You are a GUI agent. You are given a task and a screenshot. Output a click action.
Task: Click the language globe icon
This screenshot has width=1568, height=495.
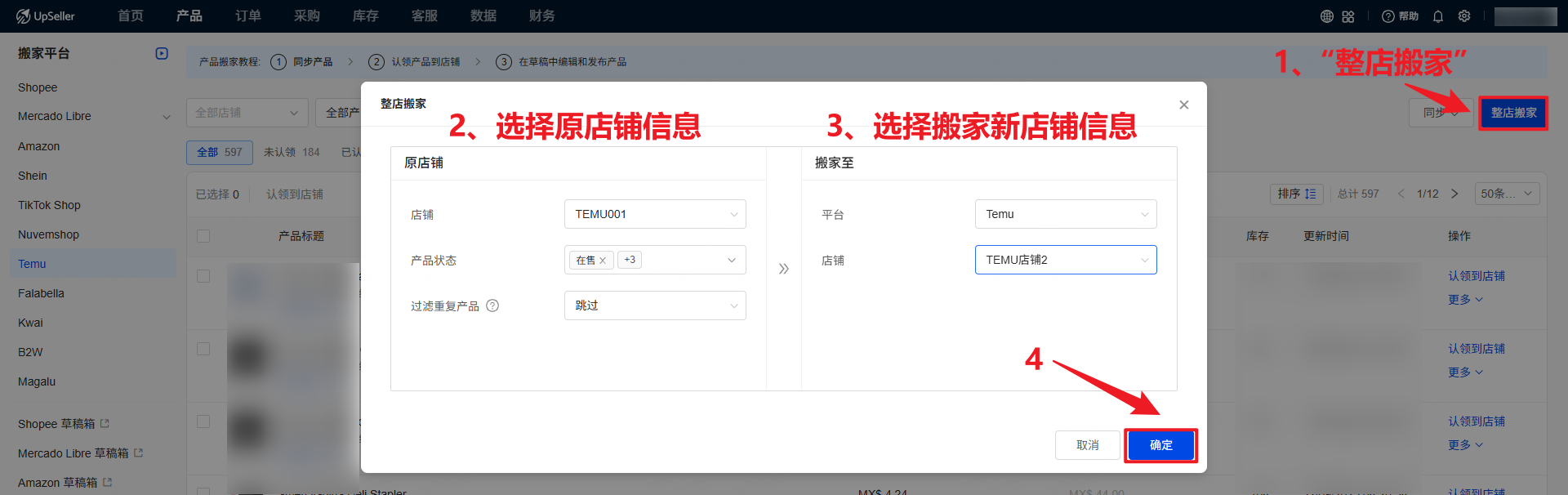[1326, 16]
